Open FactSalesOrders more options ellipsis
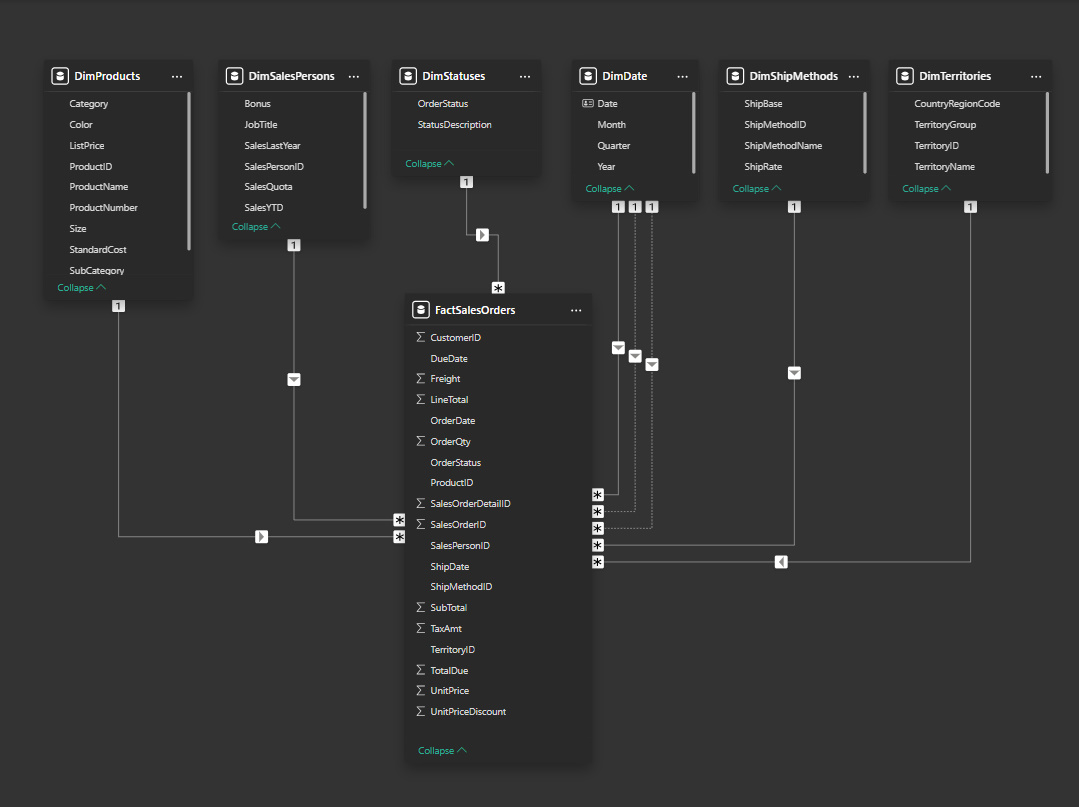This screenshot has width=1079, height=807. 576,310
